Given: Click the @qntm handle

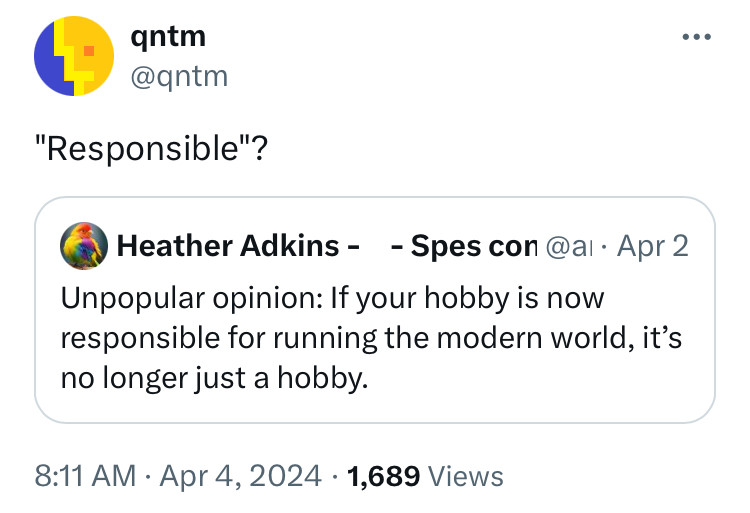Looking at the screenshot, I should [x=179, y=75].
